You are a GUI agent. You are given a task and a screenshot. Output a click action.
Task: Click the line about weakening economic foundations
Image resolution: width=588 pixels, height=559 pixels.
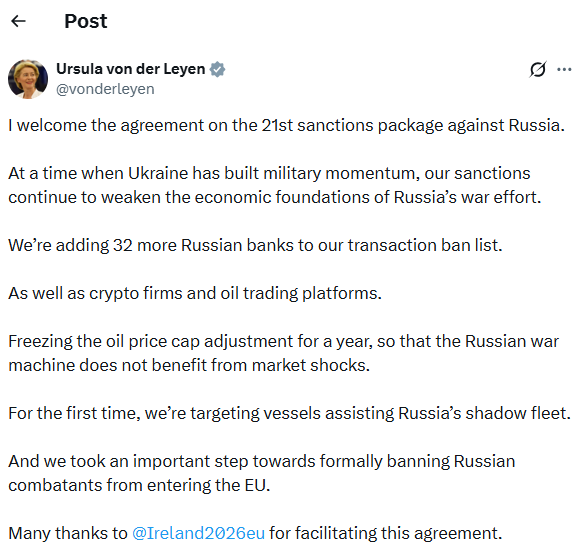(275, 197)
